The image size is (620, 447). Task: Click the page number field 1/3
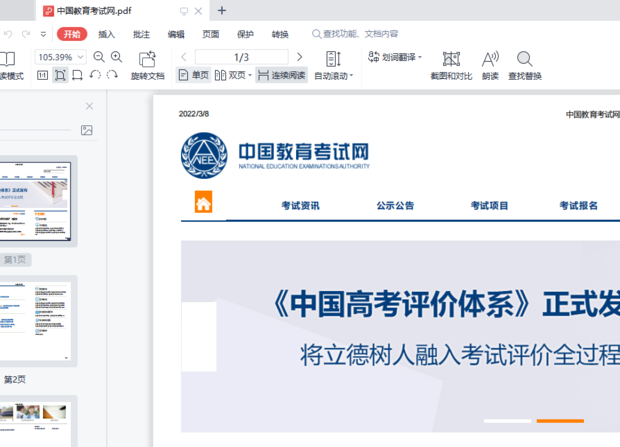[x=242, y=57]
